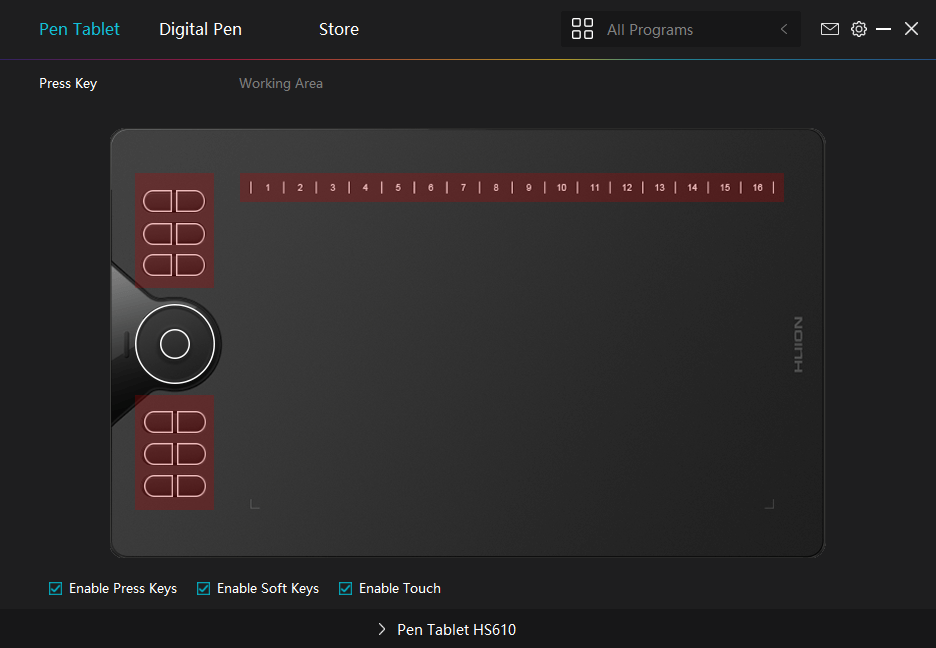Open the mail message icon
This screenshot has width=936, height=648.
829,29
